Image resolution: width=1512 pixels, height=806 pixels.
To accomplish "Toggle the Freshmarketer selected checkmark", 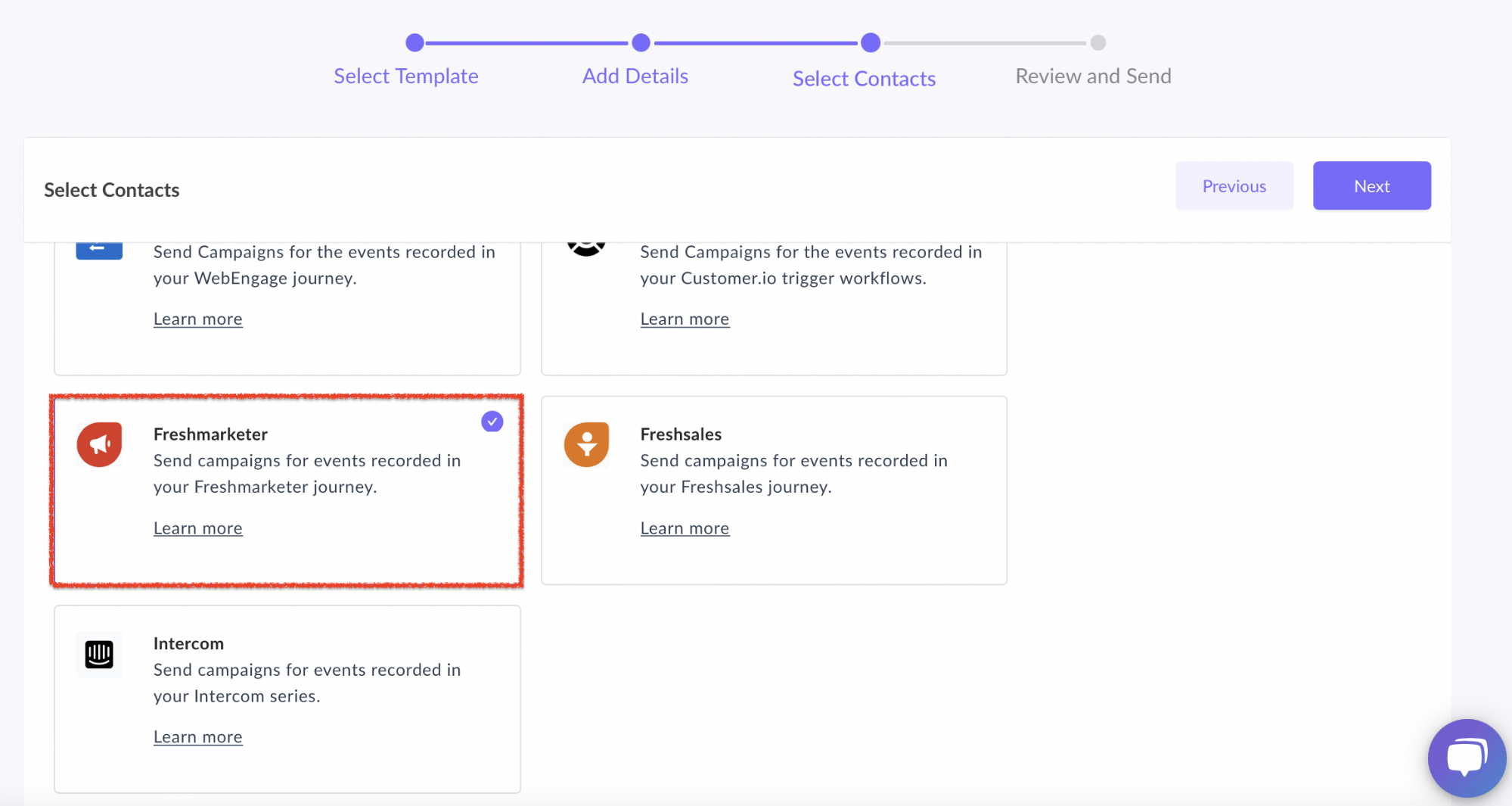I will pos(492,422).
